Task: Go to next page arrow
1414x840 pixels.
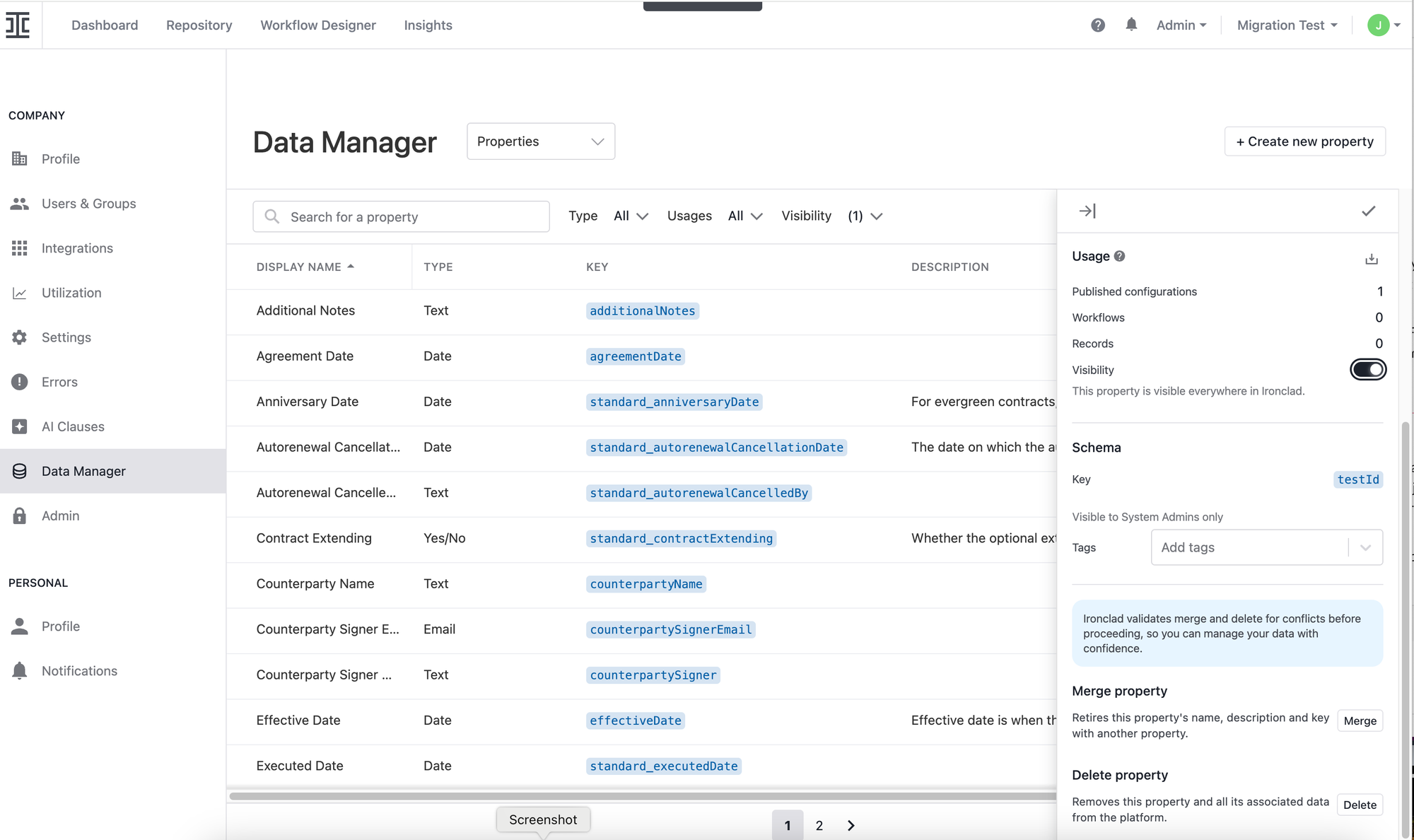Action: click(x=851, y=825)
